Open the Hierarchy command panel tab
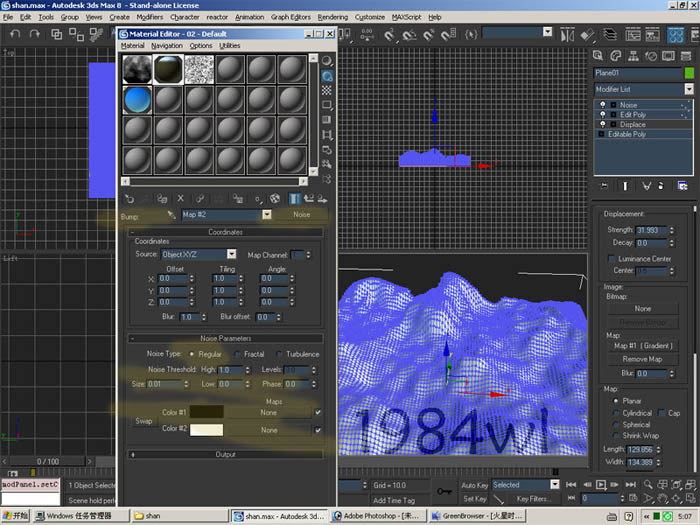This screenshot has width=700, height=525. 633,56
